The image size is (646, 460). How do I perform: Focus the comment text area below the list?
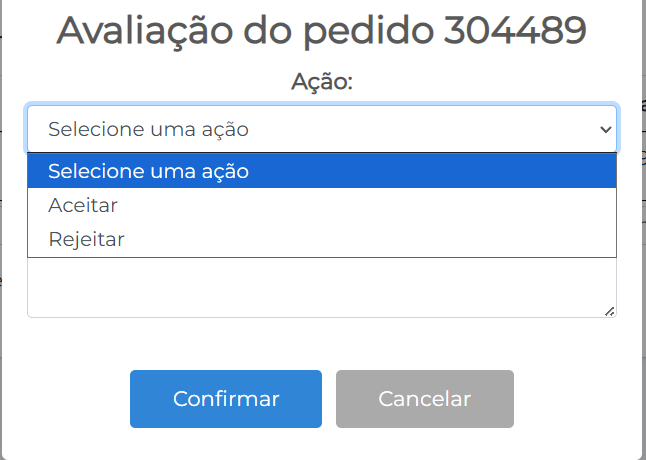320,288
